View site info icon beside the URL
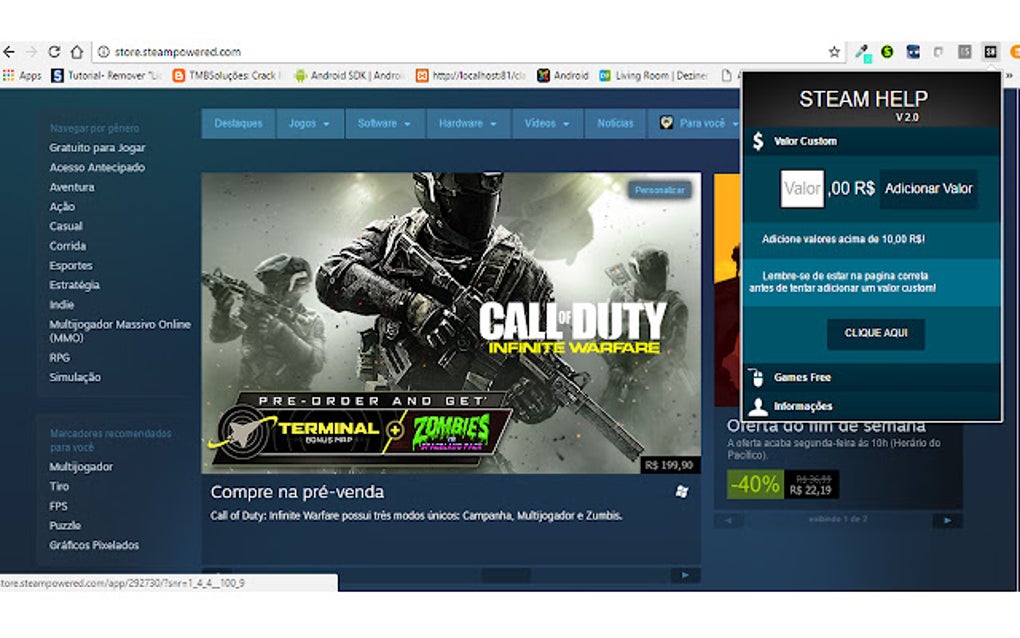 (x=103, y=51)
